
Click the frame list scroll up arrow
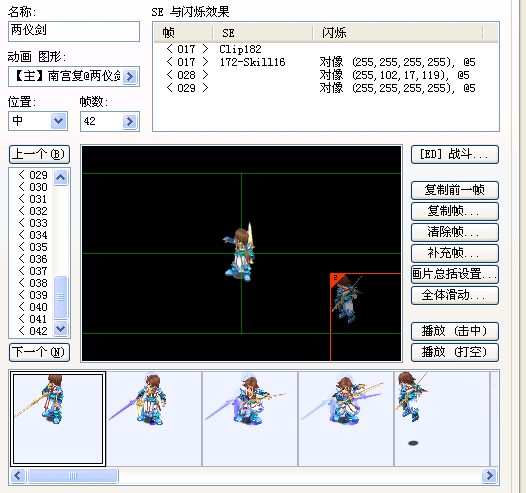(x=61, y=177)
